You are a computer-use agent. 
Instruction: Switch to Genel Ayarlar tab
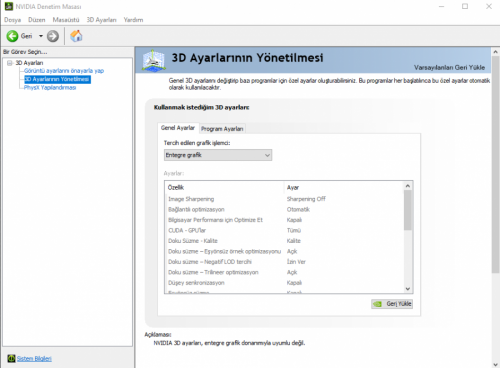pos(178,128)
